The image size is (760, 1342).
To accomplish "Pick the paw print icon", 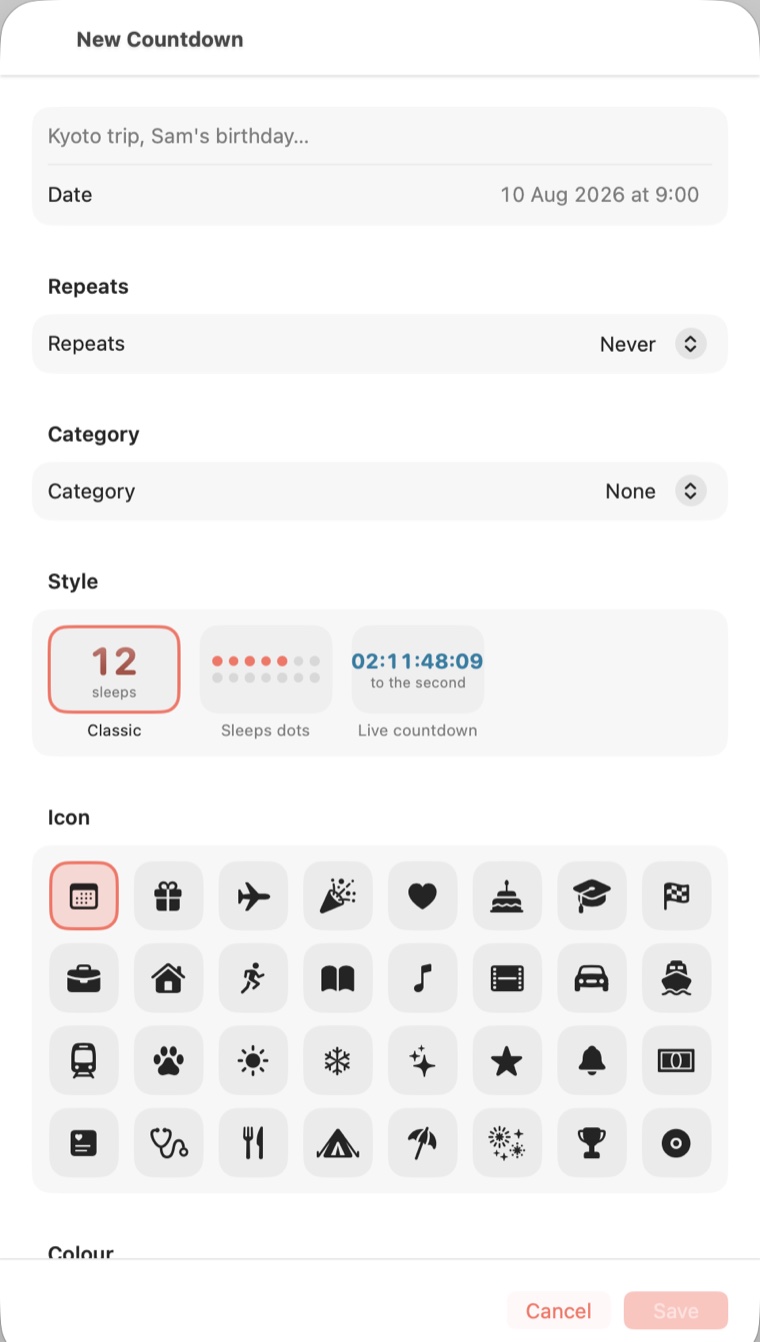I will tap(168, 1060).
